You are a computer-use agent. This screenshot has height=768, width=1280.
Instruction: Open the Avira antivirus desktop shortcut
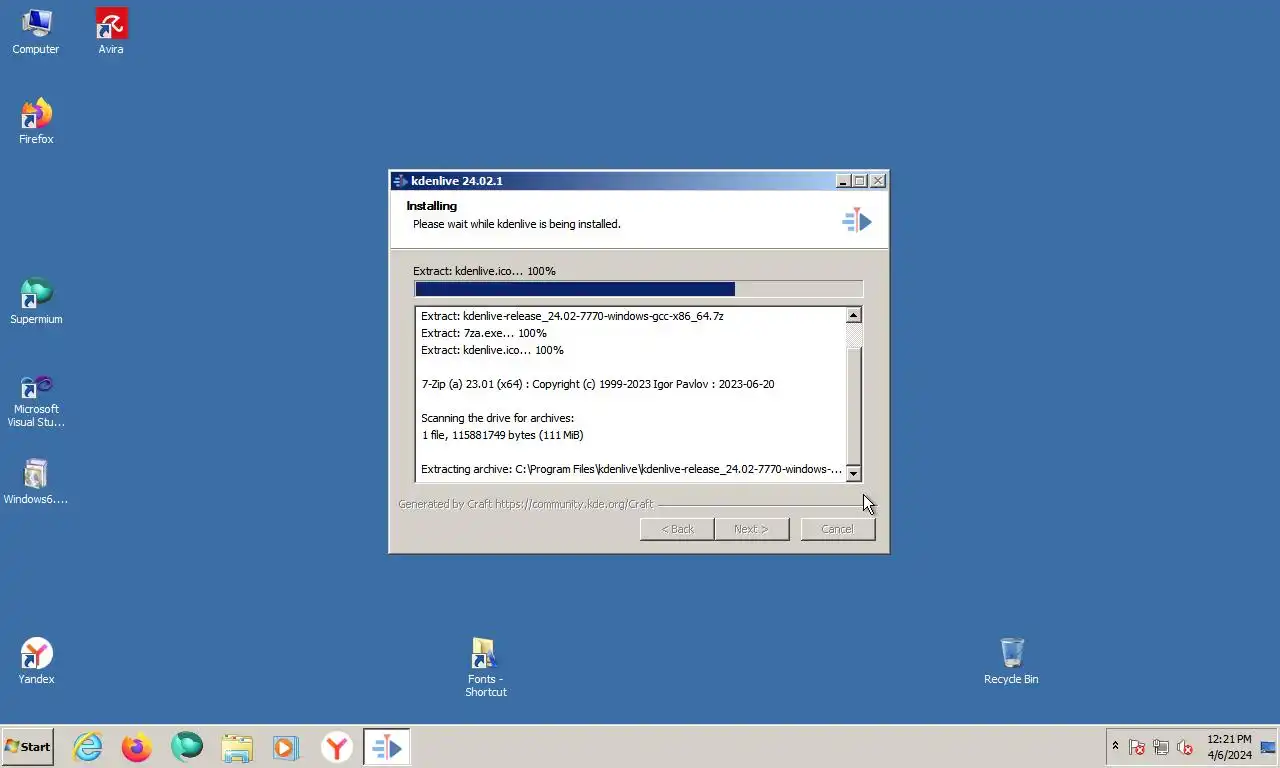[111, 32]
